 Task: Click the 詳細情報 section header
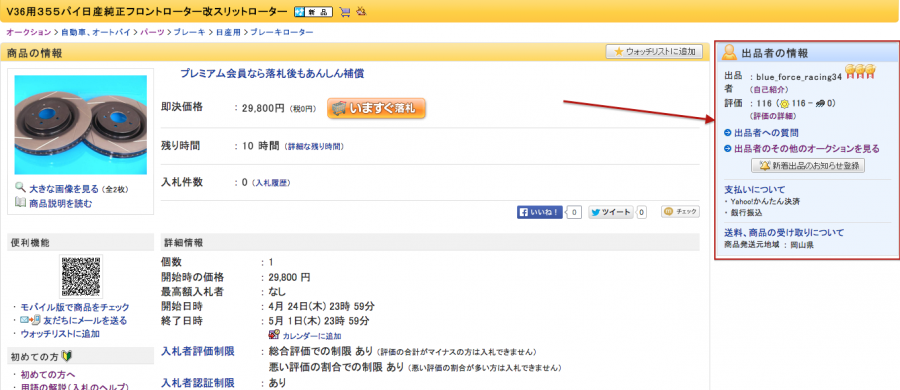pos(430,242)
